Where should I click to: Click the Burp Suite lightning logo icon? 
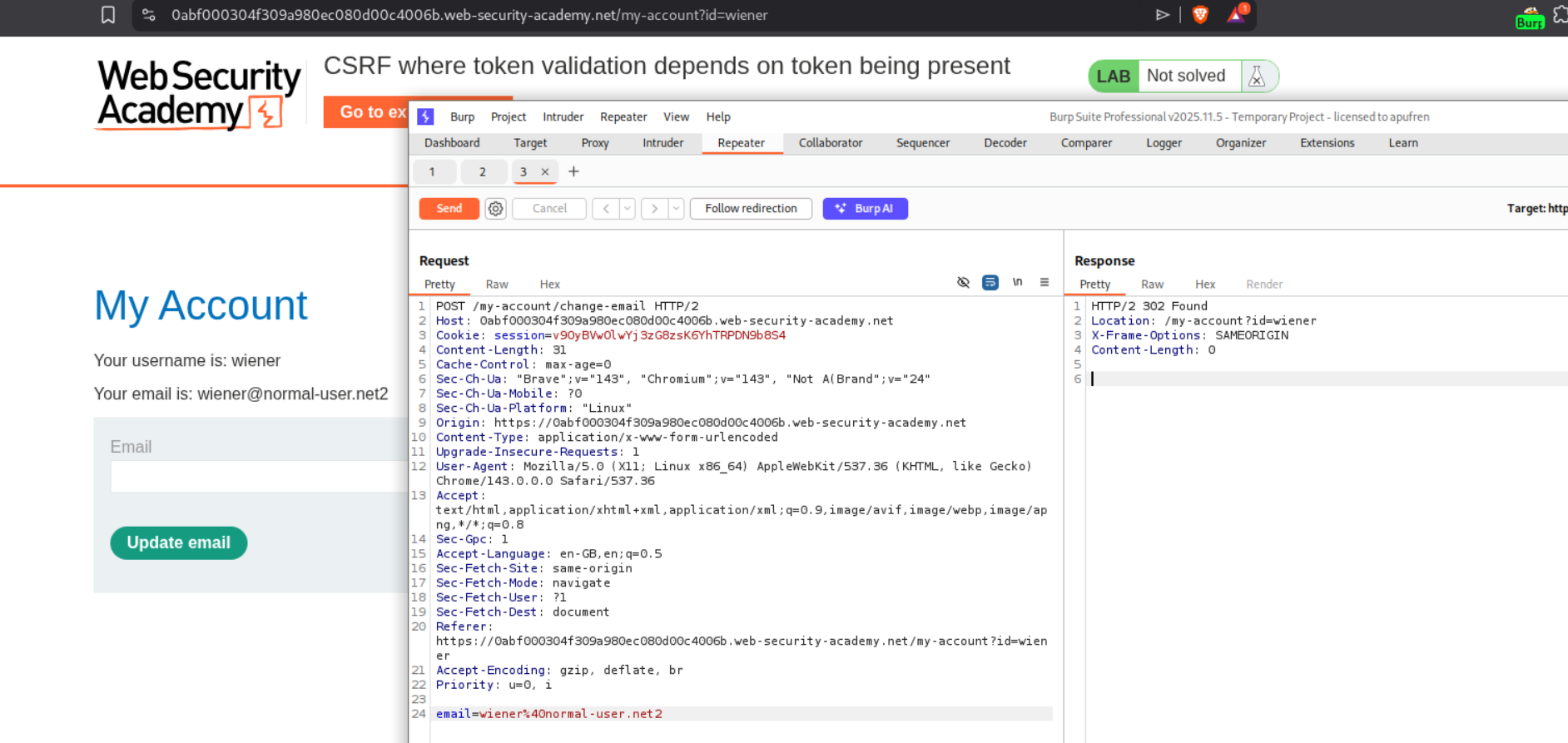click(x=425, y=117)
